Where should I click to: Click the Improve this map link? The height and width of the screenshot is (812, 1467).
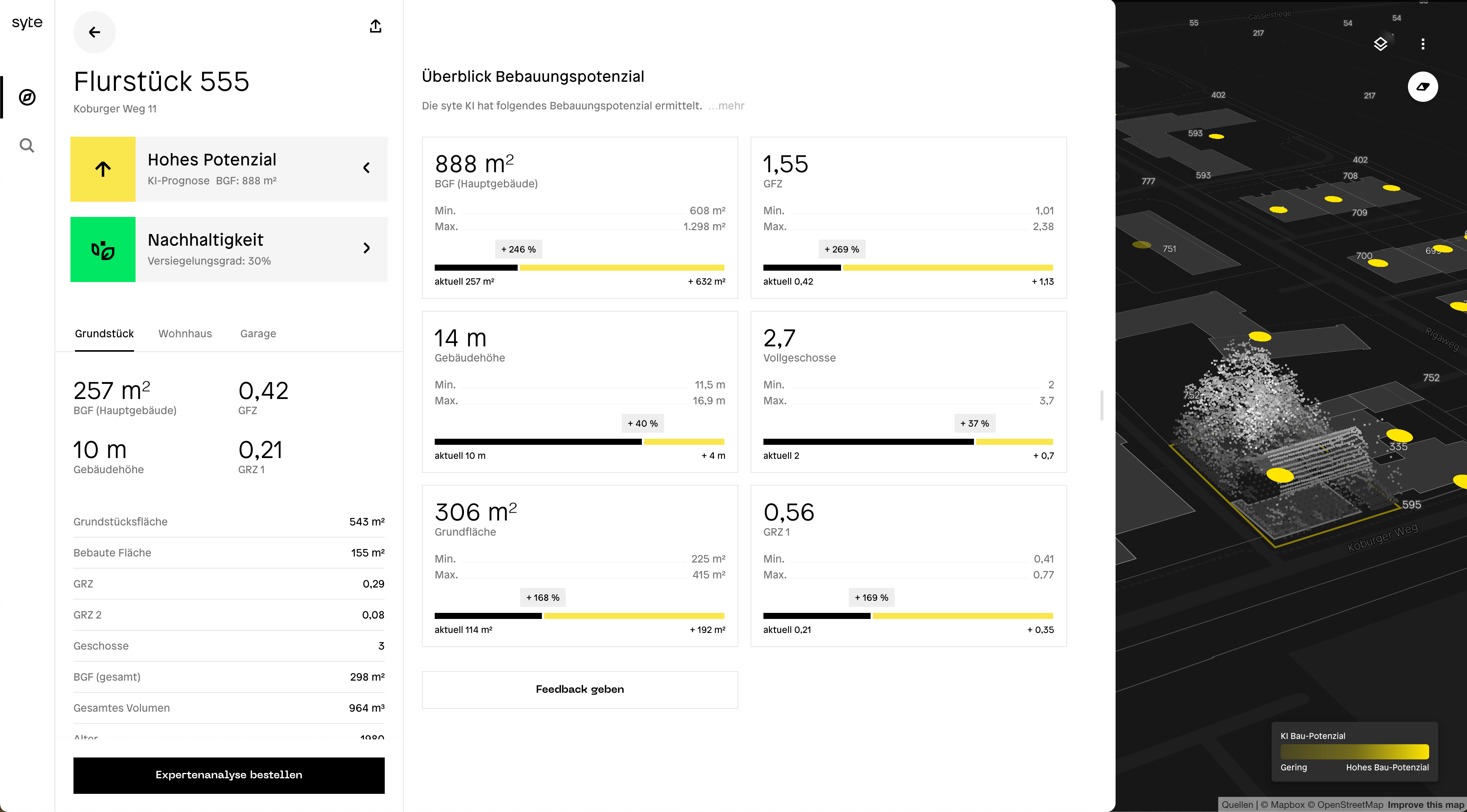click(1425, 804)
